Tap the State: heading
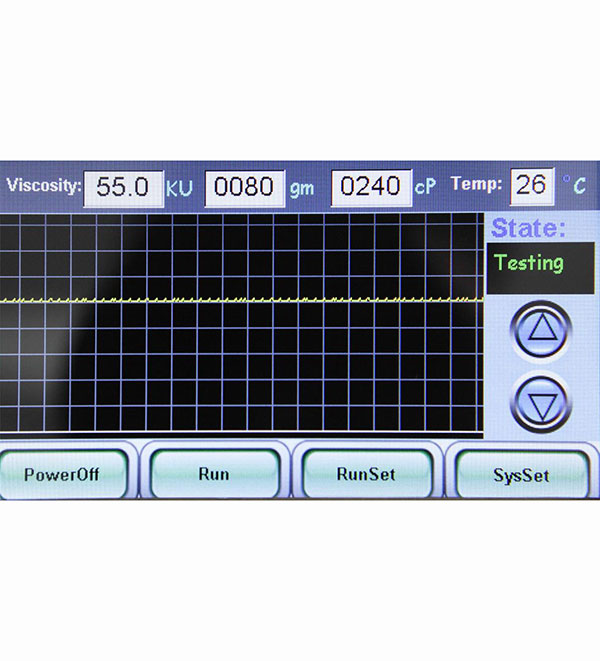 528,228
